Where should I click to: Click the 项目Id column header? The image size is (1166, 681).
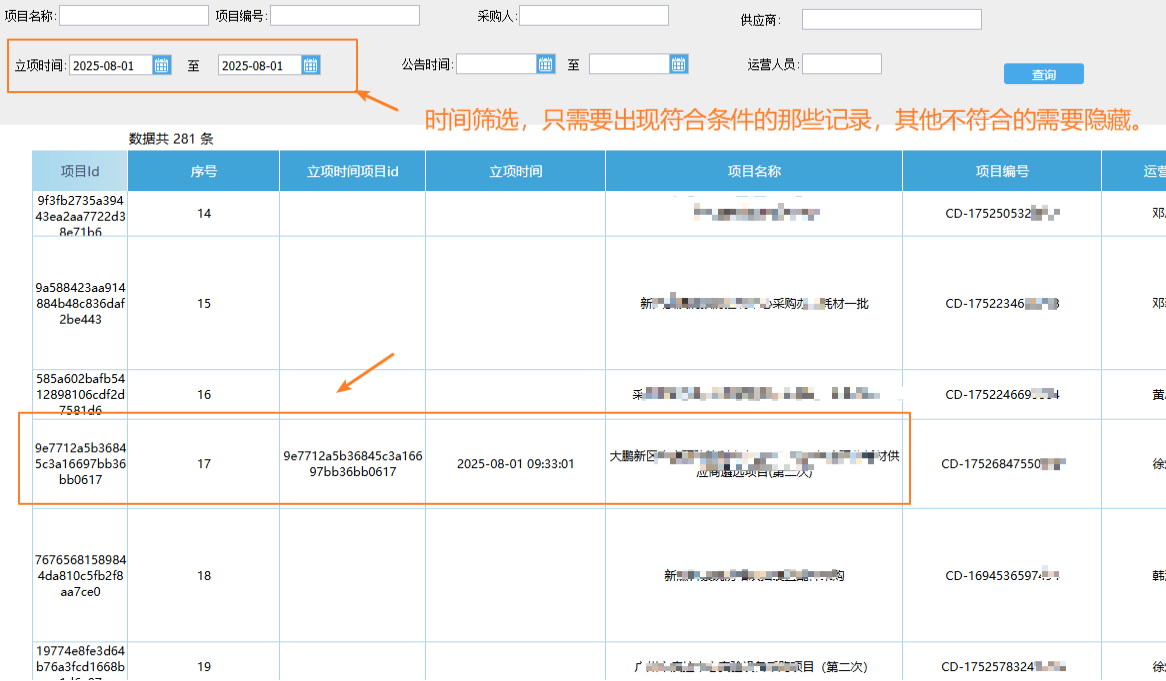[x=80, y=171]
